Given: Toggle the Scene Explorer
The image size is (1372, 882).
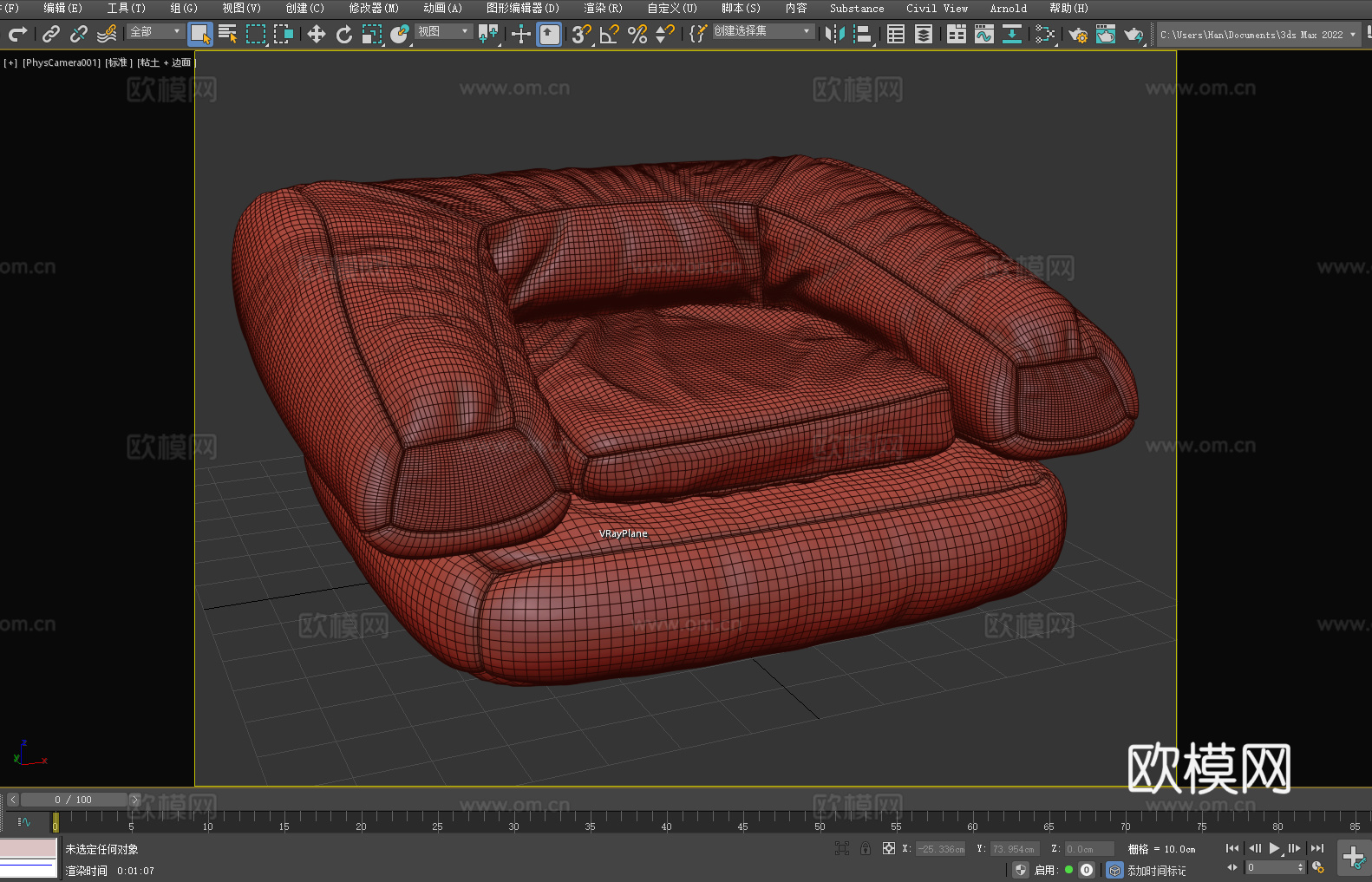Looking at the screenshot, I should click(896, 34).
